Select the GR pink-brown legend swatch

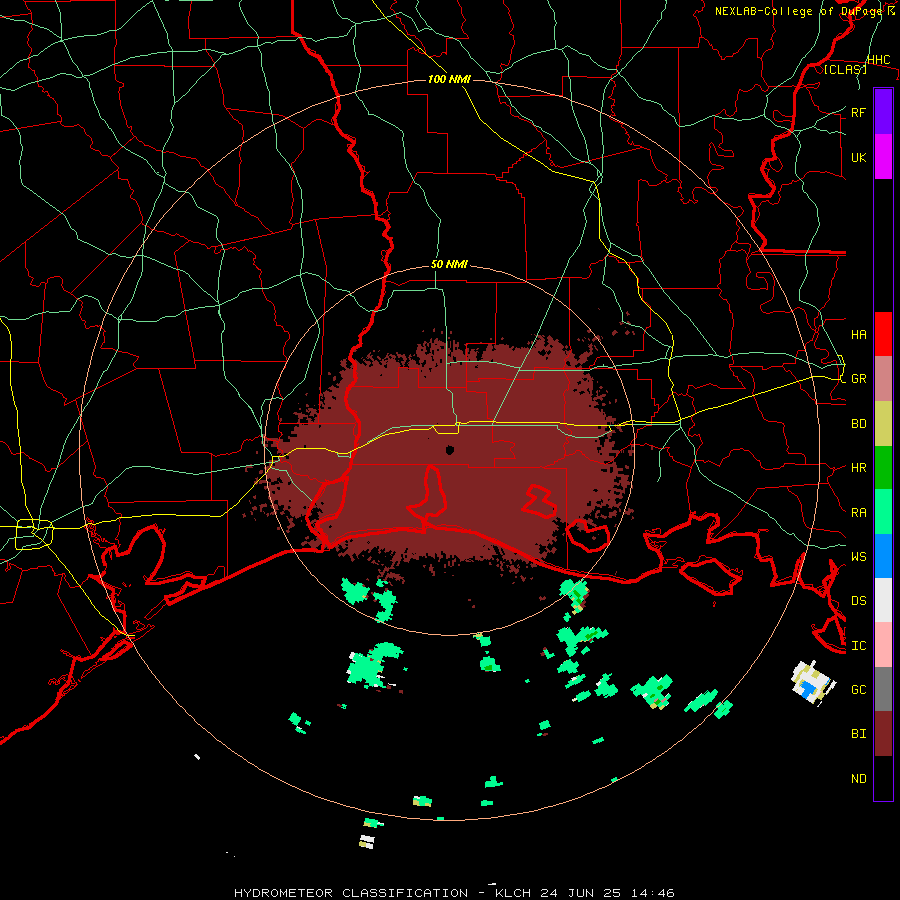click(x=883, y=378)
